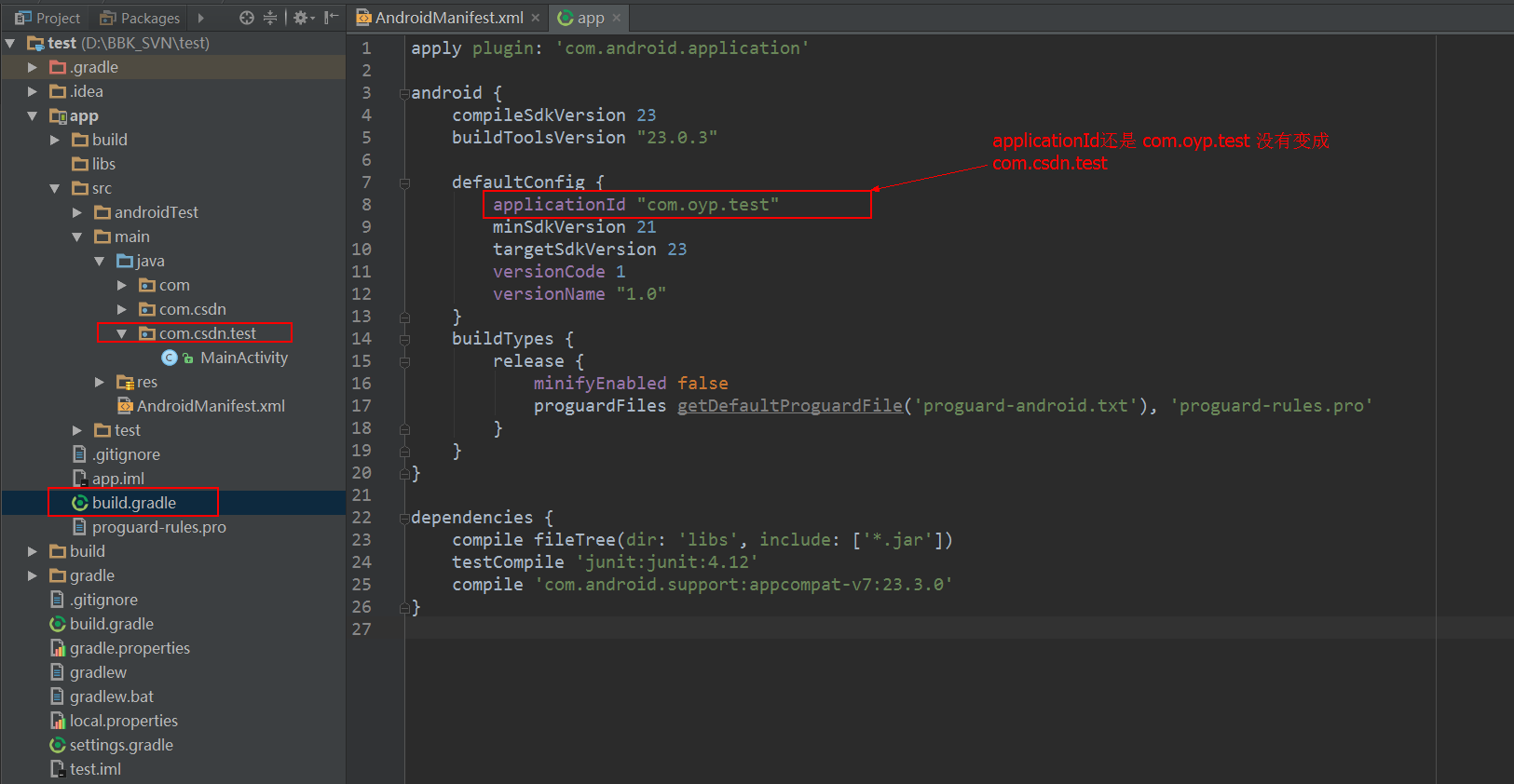The image size is (1514, 784).
Task: Fold the dependencies block gutter marker
Action: coord(404,518)
